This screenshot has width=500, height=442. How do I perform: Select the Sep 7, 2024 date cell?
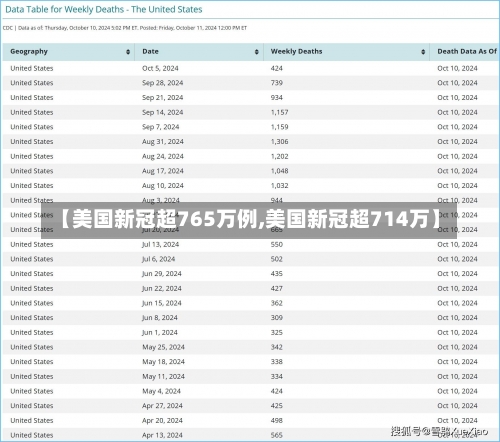pos(161,127)
